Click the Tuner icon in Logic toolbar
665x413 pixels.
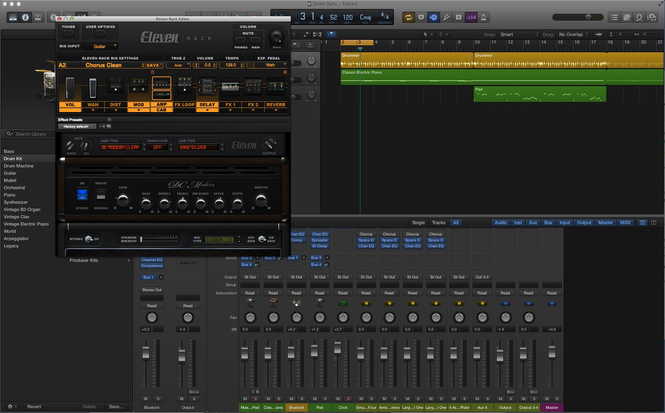click(446, 17)
